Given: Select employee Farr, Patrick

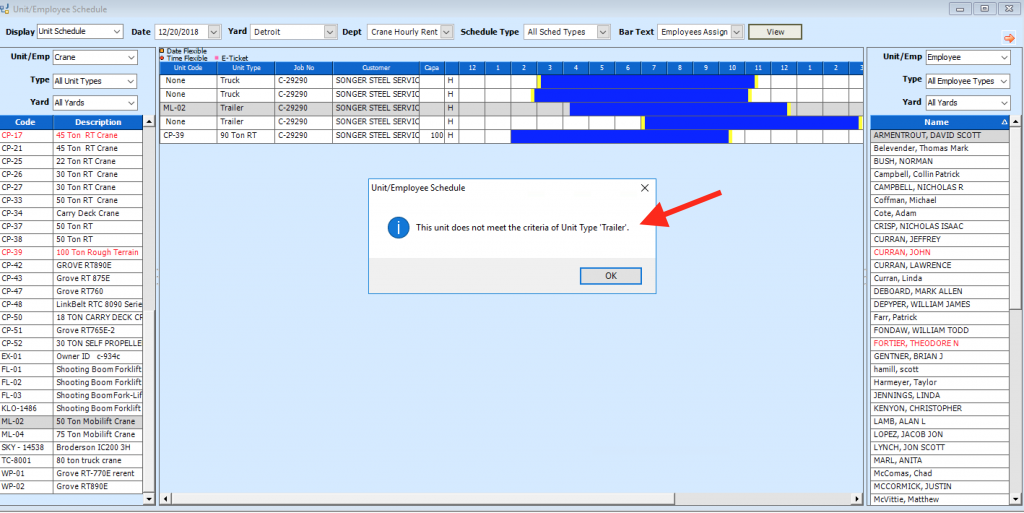Looking at the screenshot, I should point(940,317).
